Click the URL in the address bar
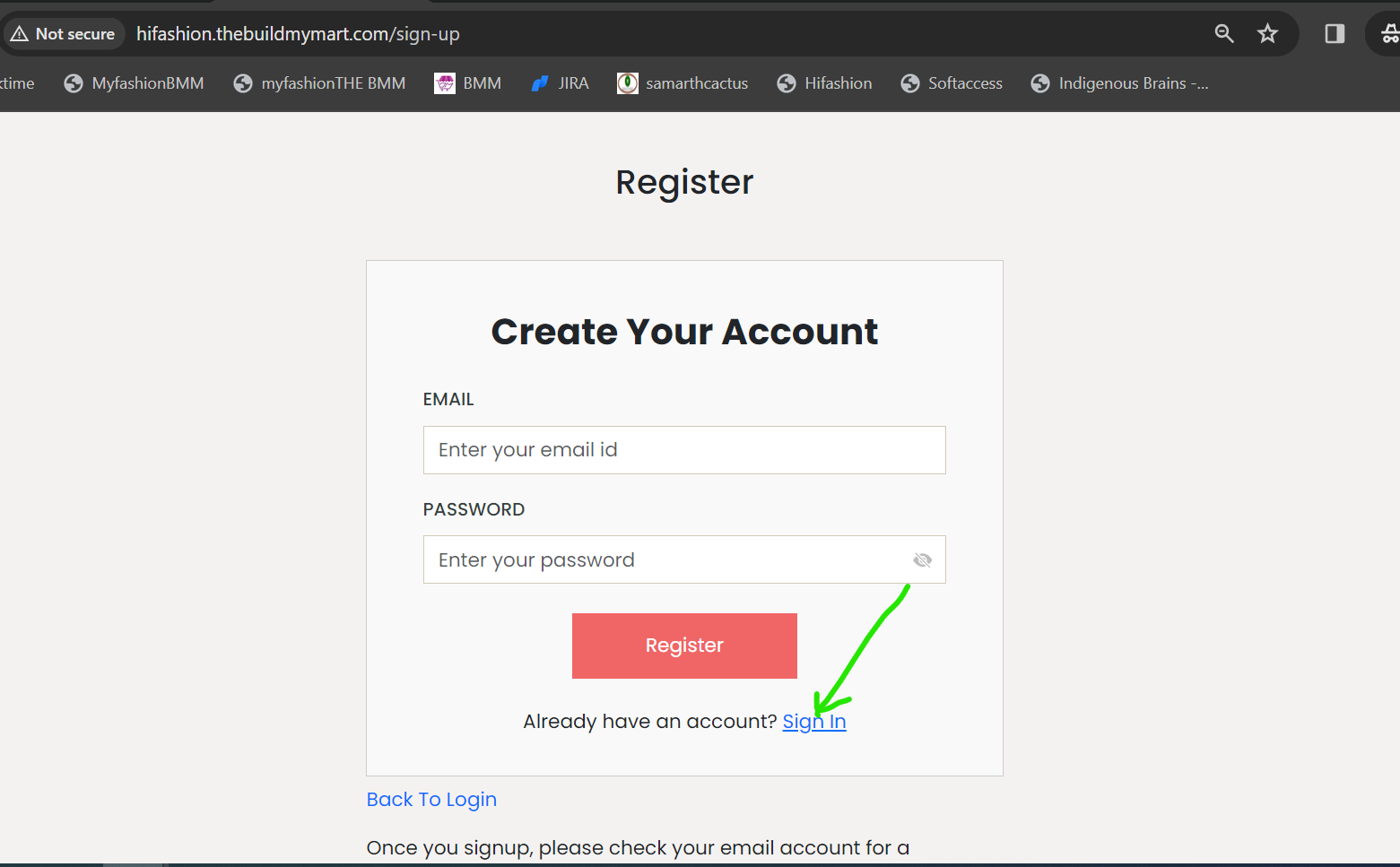Image resolution: width=1400 pixels, height=867 pixels. tap(298, 34)
